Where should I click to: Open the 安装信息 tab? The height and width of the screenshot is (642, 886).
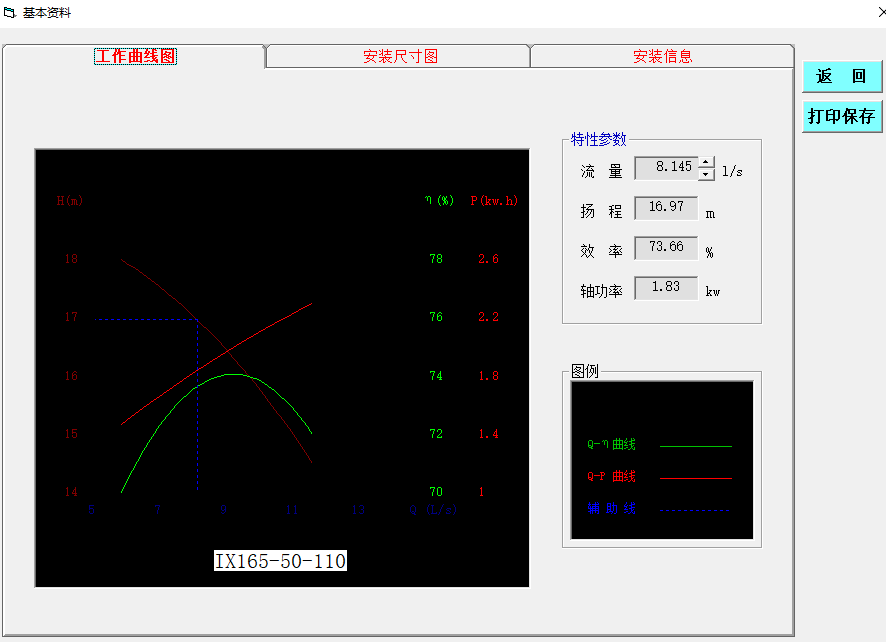(662, 57)
